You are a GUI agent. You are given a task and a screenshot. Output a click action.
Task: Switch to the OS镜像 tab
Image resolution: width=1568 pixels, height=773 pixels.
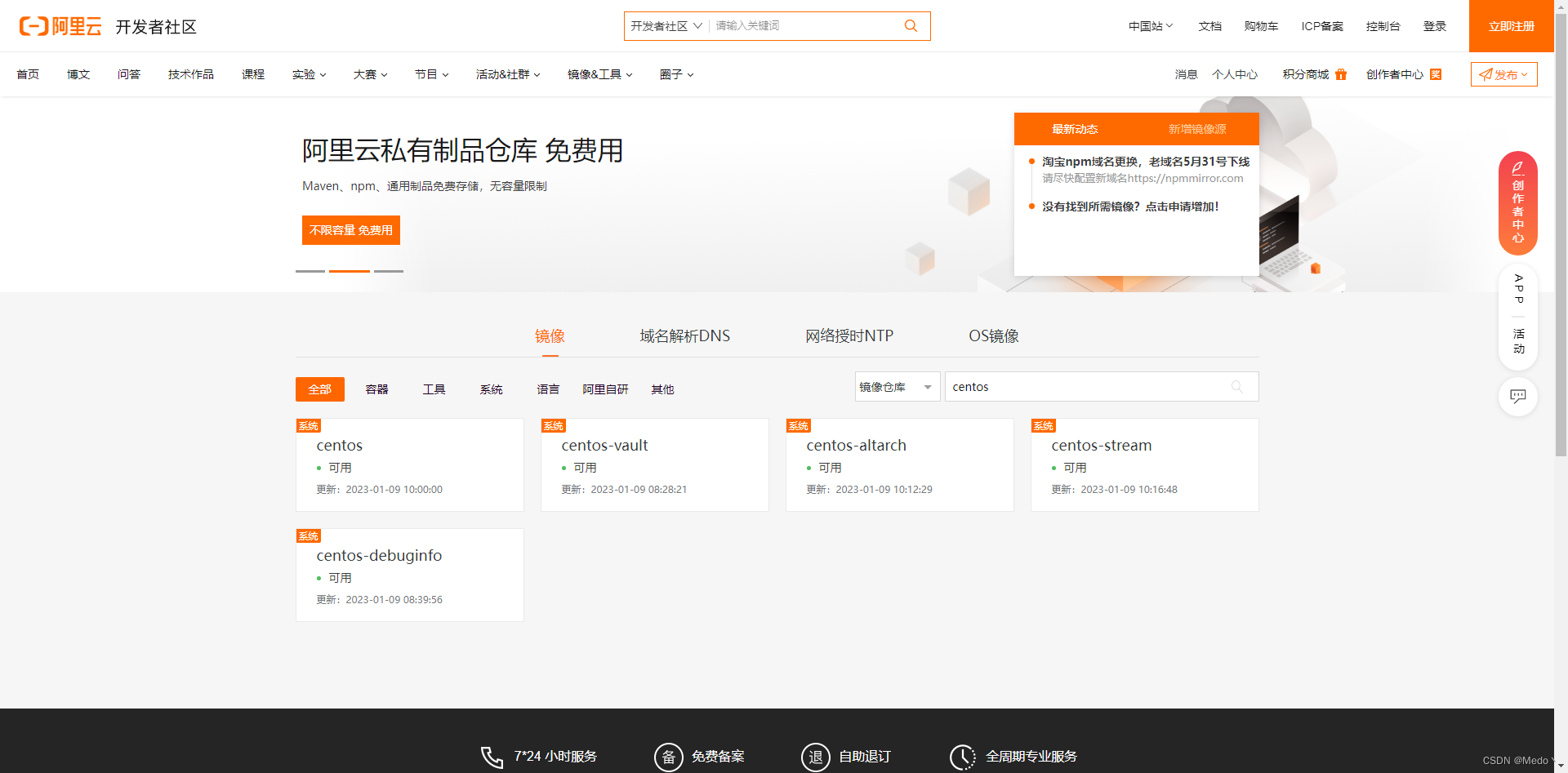pos(994,336)
